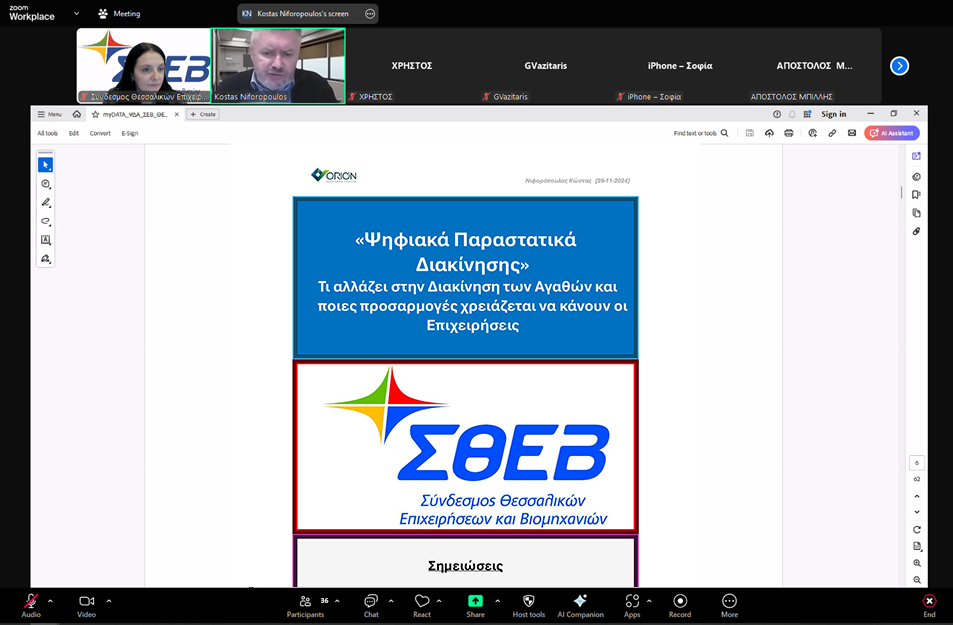The width and height of the screenshot is (953, 625).
Task: Start recording with the Record button
Action: 680,603
